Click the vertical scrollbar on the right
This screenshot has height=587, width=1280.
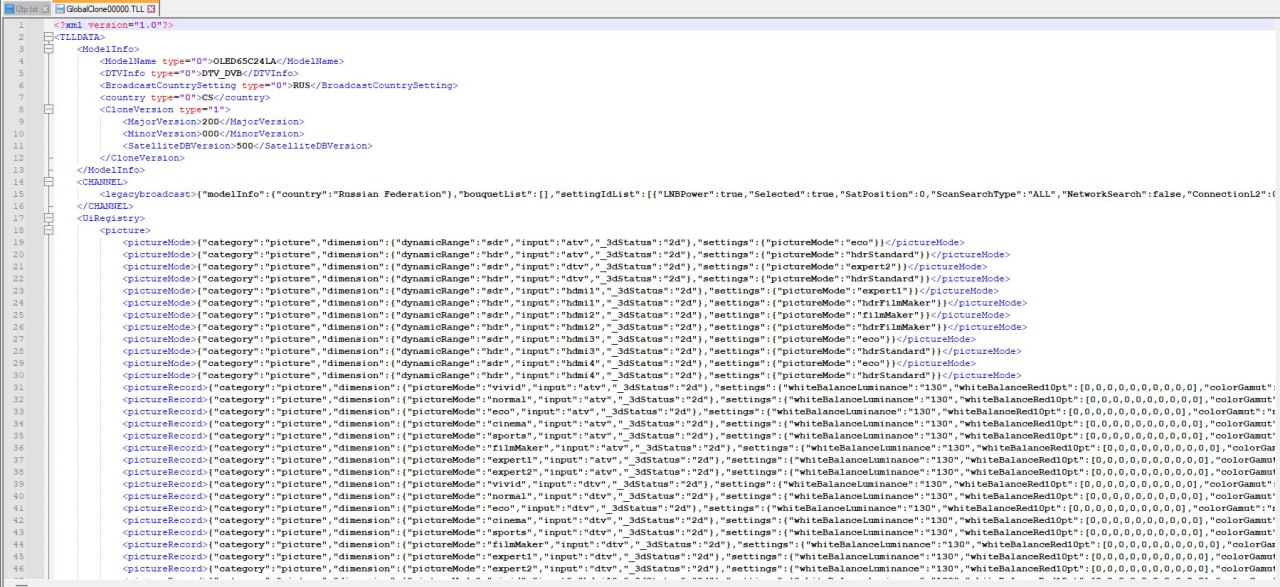tap(1276, 300)
